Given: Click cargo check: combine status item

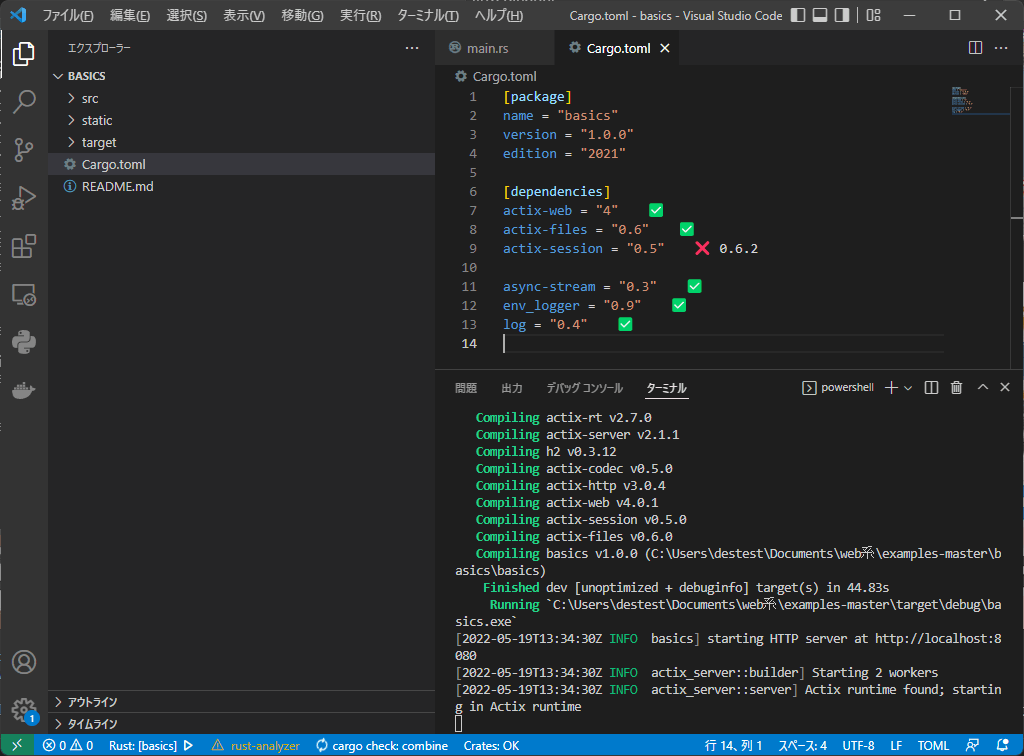Looking at the screenshot, I should pyautogui.click(x=382, y=746).
